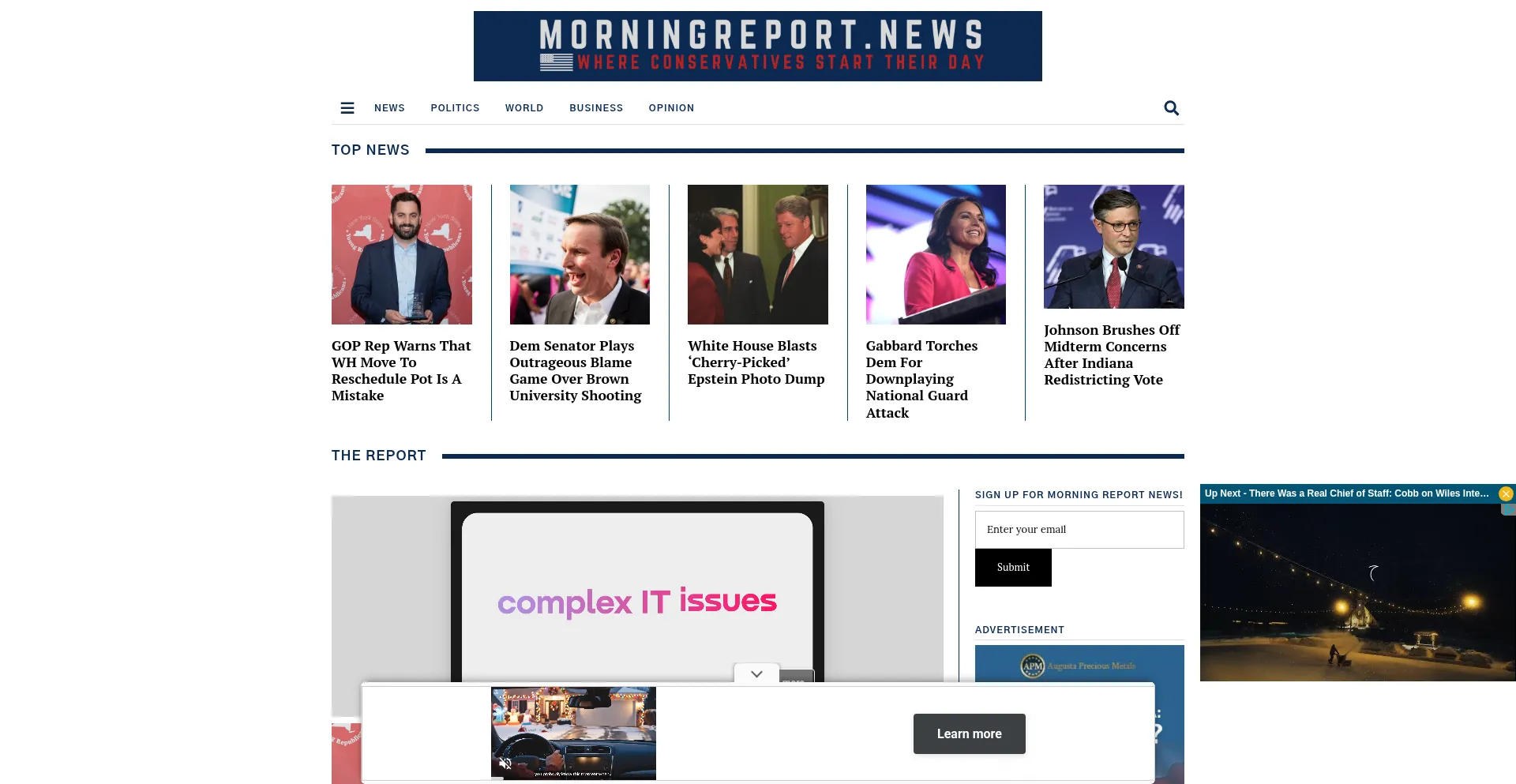Click 'Learn more' on the bottom ad
1516x784 pixels.
click(x=969, y=733)
